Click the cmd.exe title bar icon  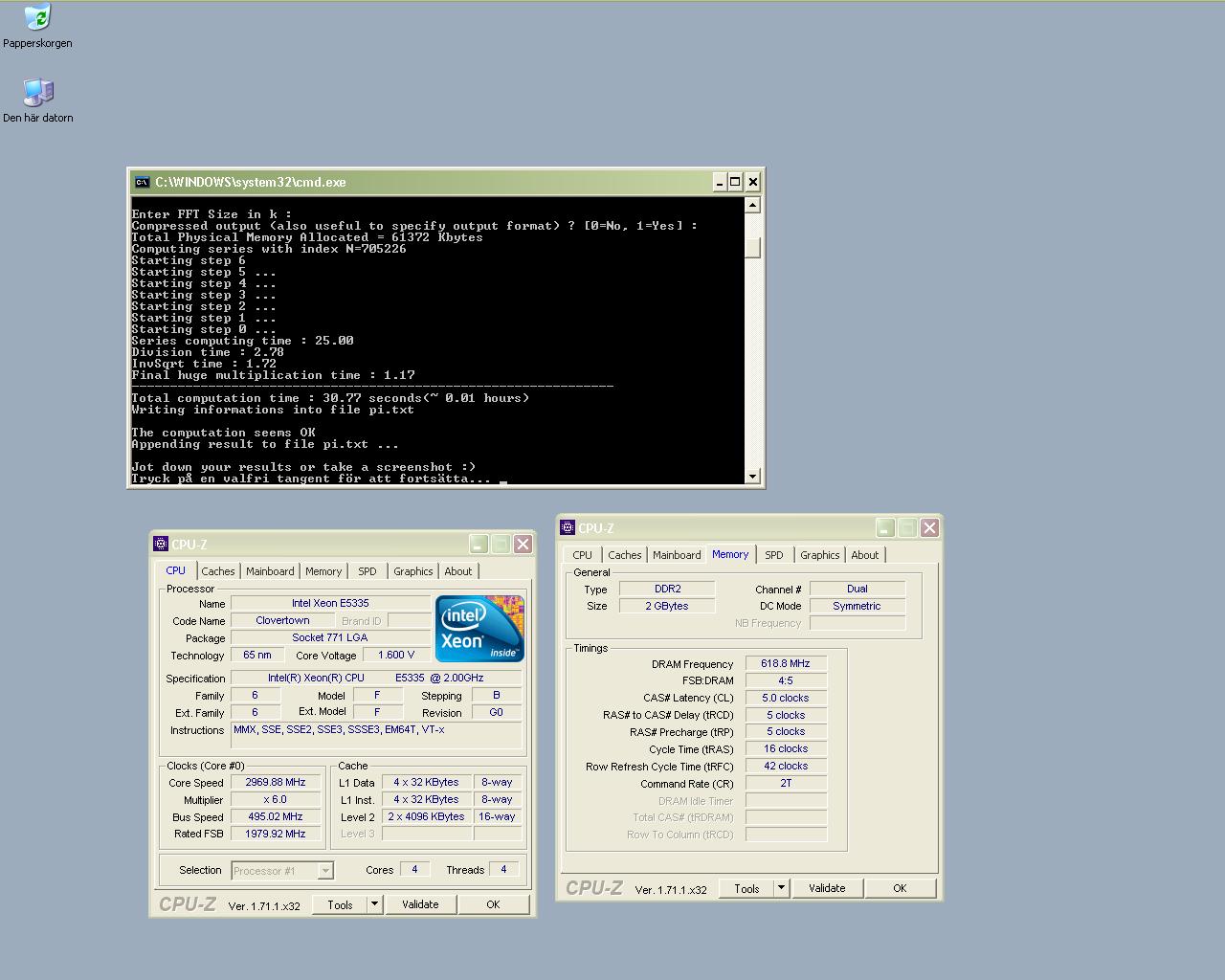coord(142,182)
